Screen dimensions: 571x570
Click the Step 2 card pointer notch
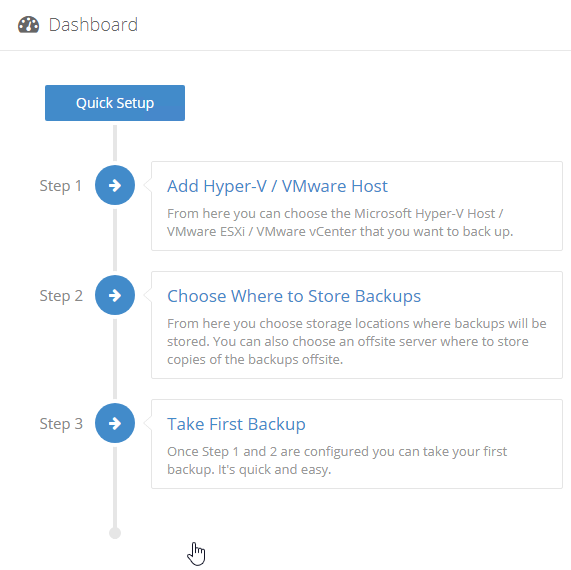point(148,295)
